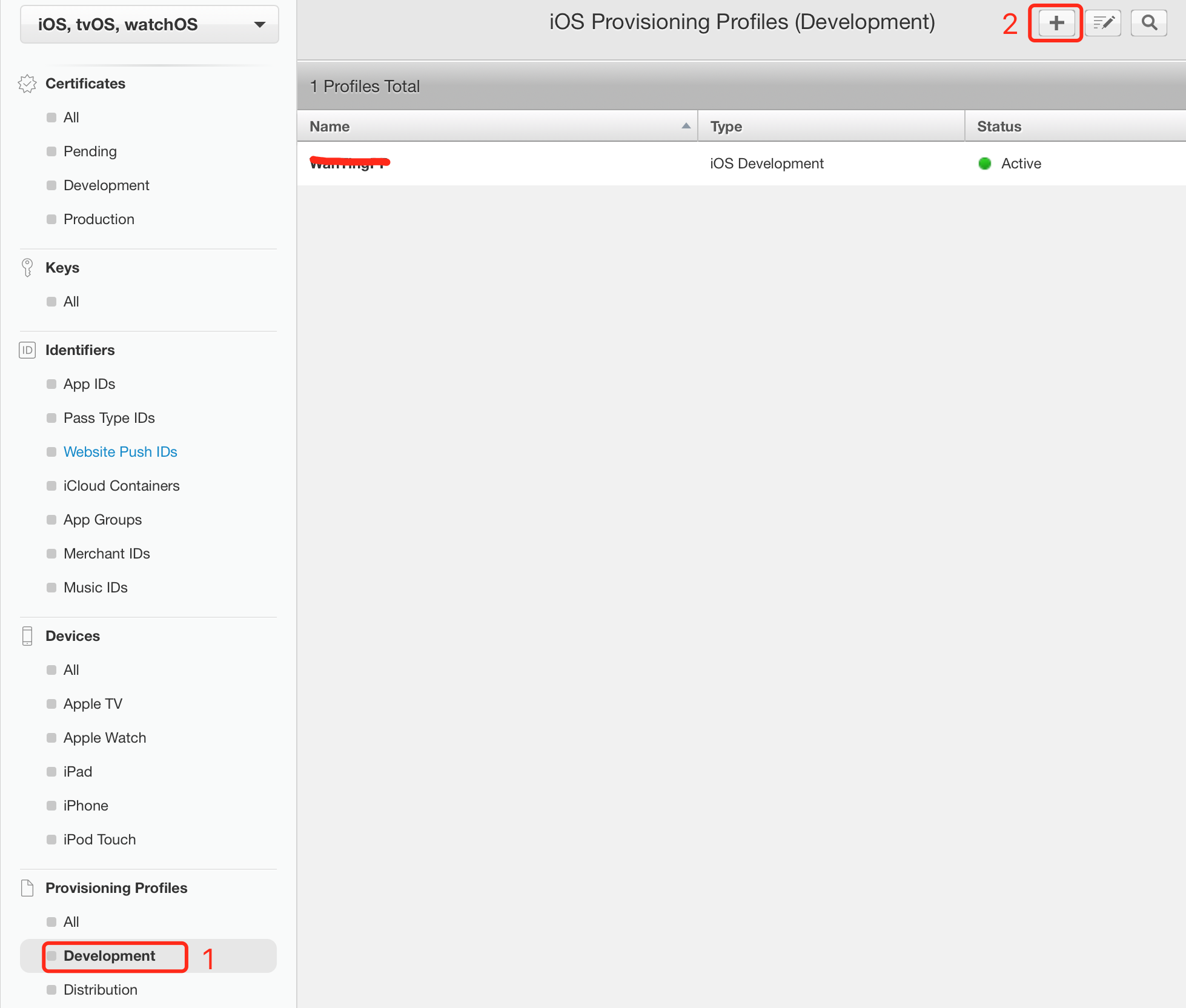The image size is (1186, 1008).
Task: Select the iOS Development profile row
Action: point(766,164)
